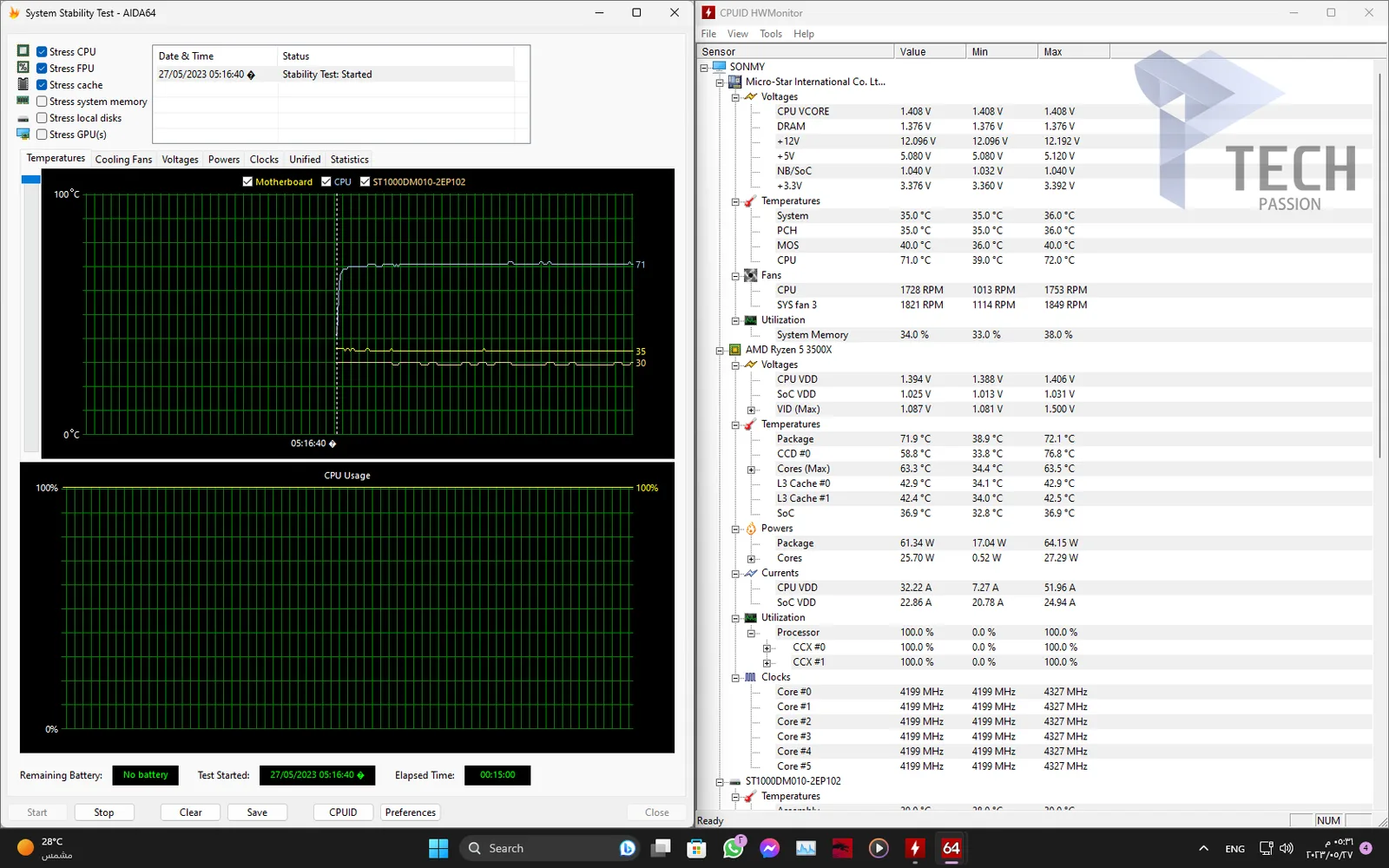Open Messenger from the taskbar
1389x868 pixels.
click(770, 848)
